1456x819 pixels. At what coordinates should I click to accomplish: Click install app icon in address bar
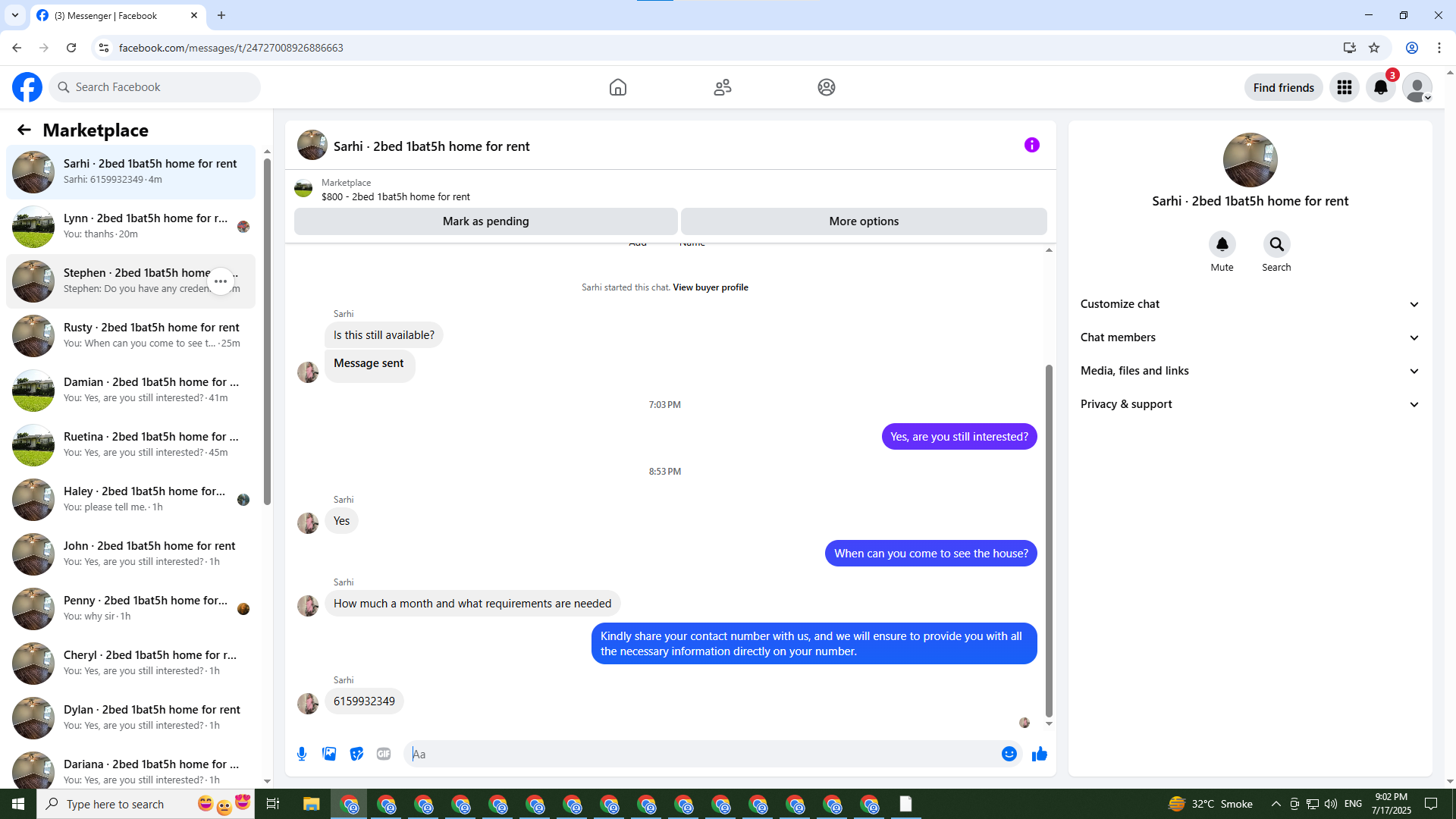coord(1350,48)
